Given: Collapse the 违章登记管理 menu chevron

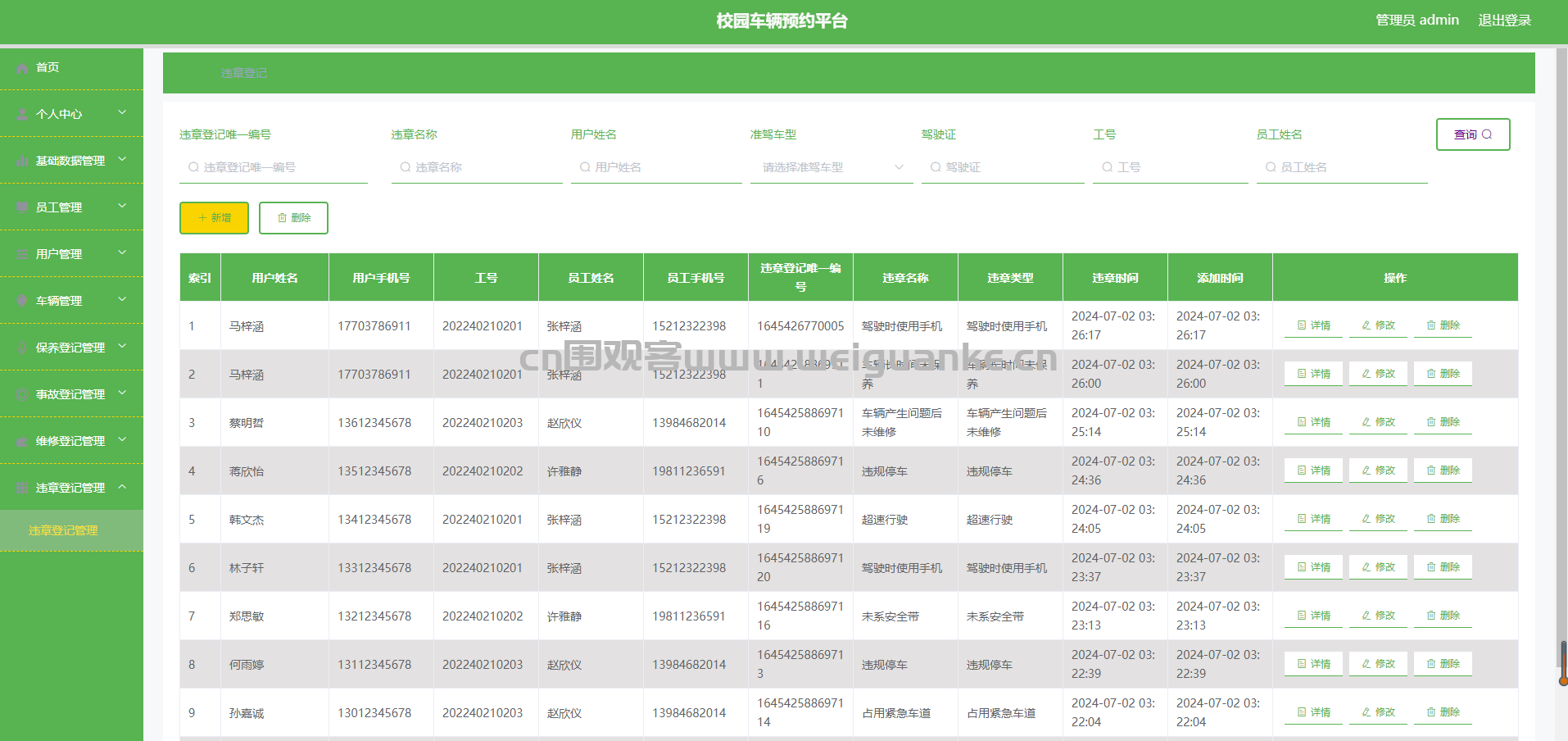Looking at the screenshot, I should (x=122, y=486).
